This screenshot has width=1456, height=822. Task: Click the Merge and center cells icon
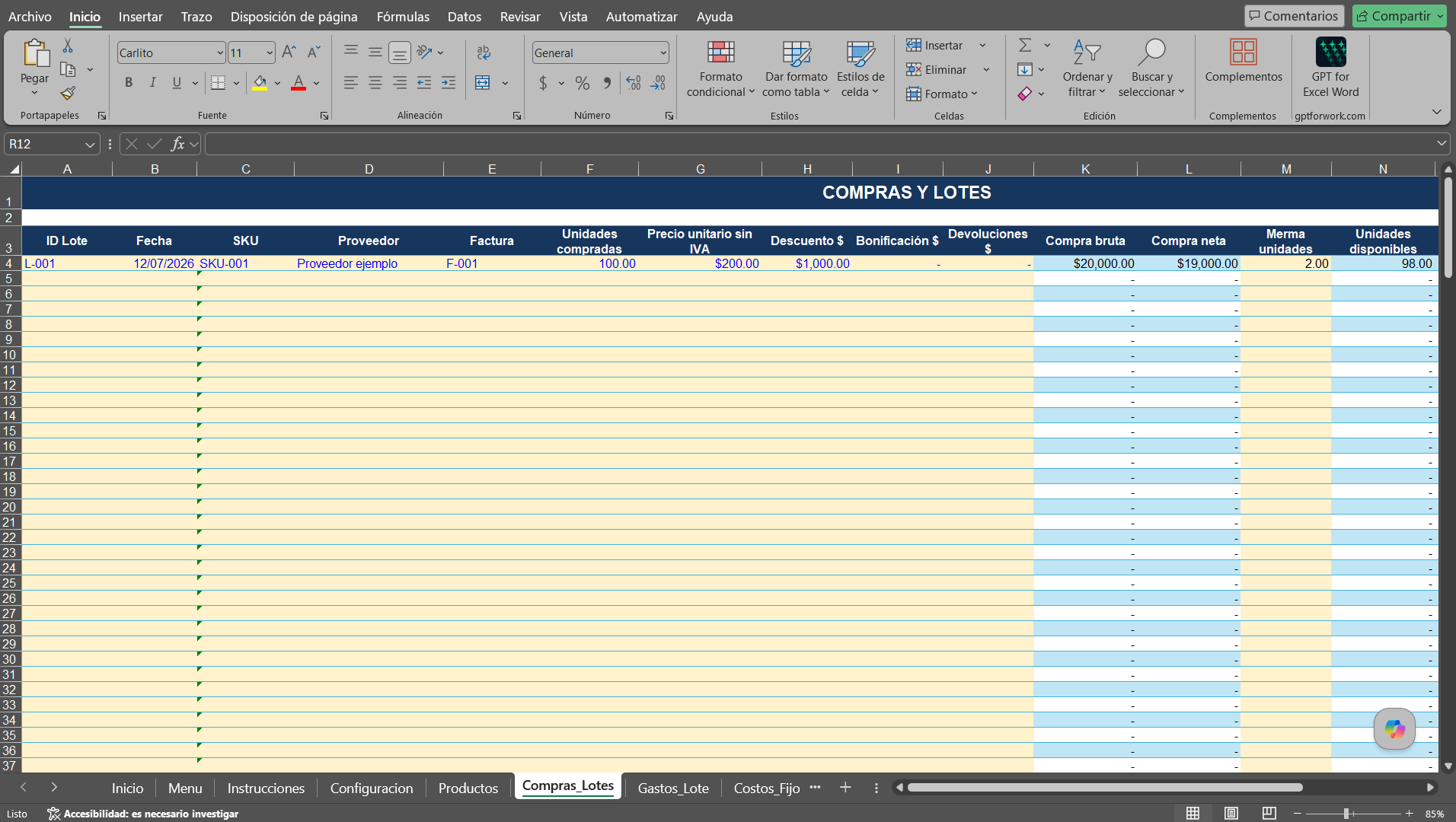(x=483, y=83)
